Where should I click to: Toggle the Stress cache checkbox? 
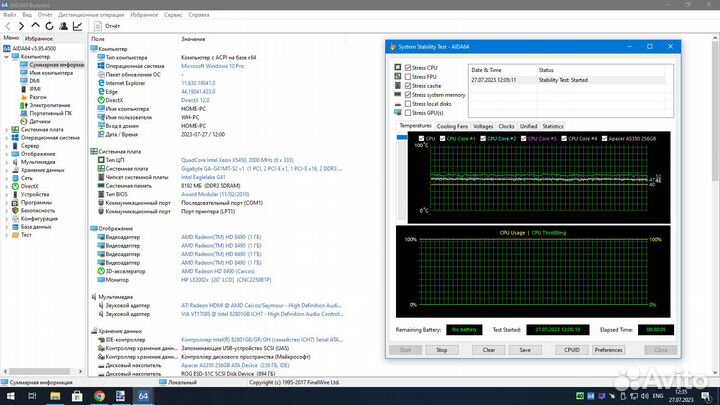408,86
